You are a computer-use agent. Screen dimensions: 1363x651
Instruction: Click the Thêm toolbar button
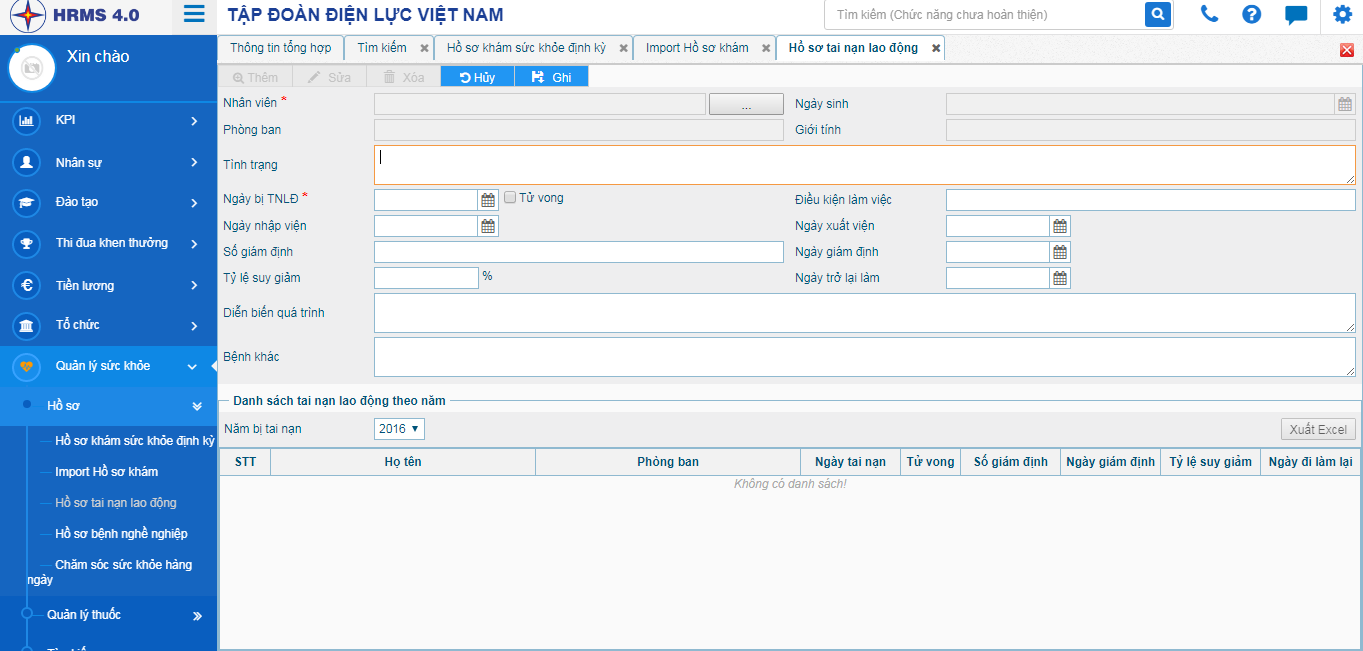coord(255,77)
